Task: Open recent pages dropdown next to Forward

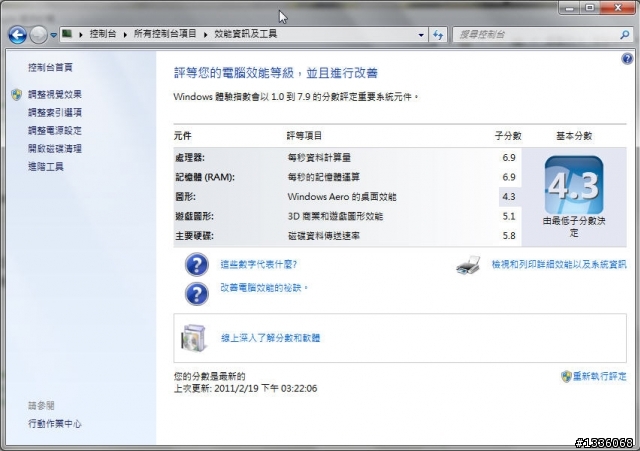Action: (x=53, y=35)
